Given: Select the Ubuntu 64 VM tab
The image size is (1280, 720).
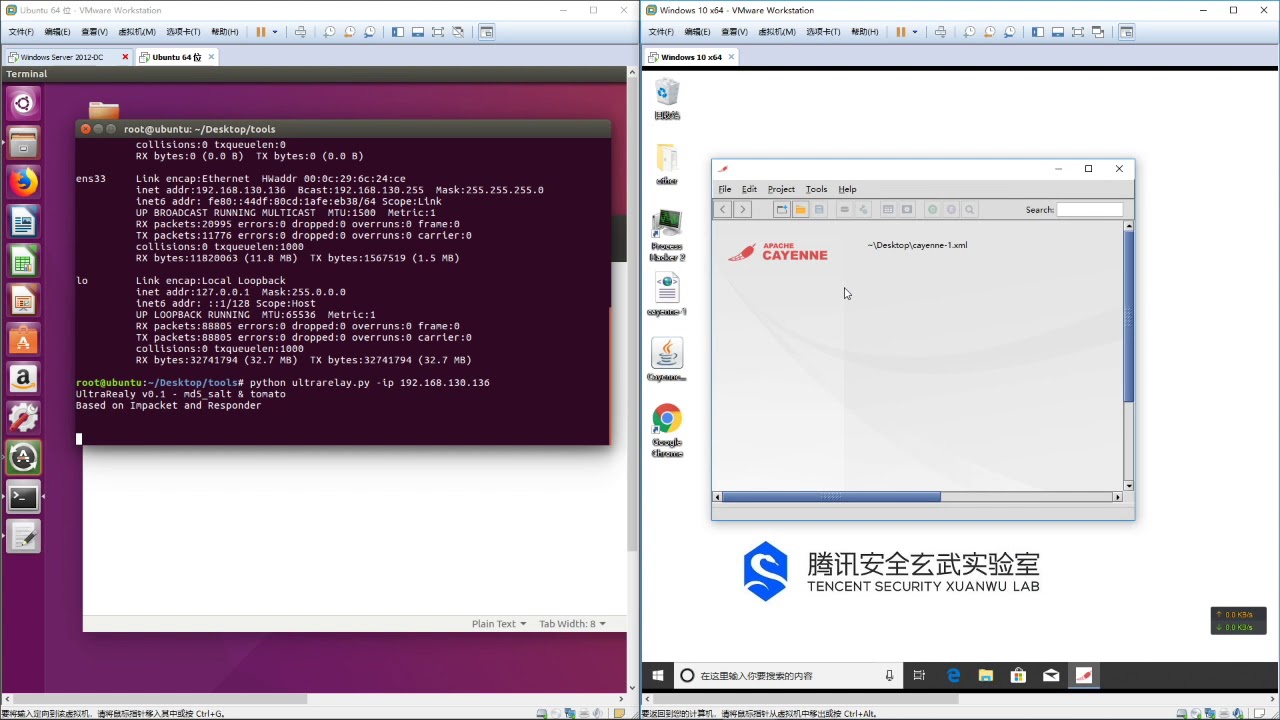Looking at the screenshot, I should pyautogui.click(x=177, y=57).
